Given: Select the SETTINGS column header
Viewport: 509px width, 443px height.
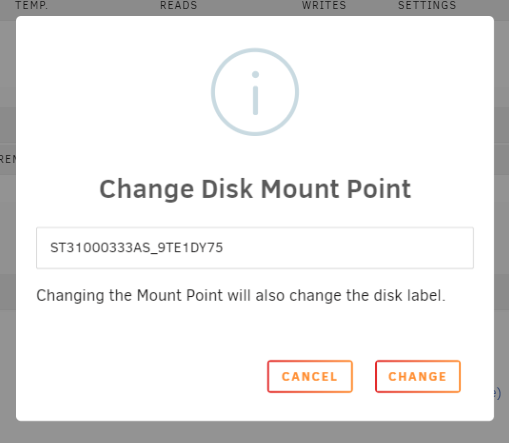Looking at the screenshot, I should tap(427, 5).
